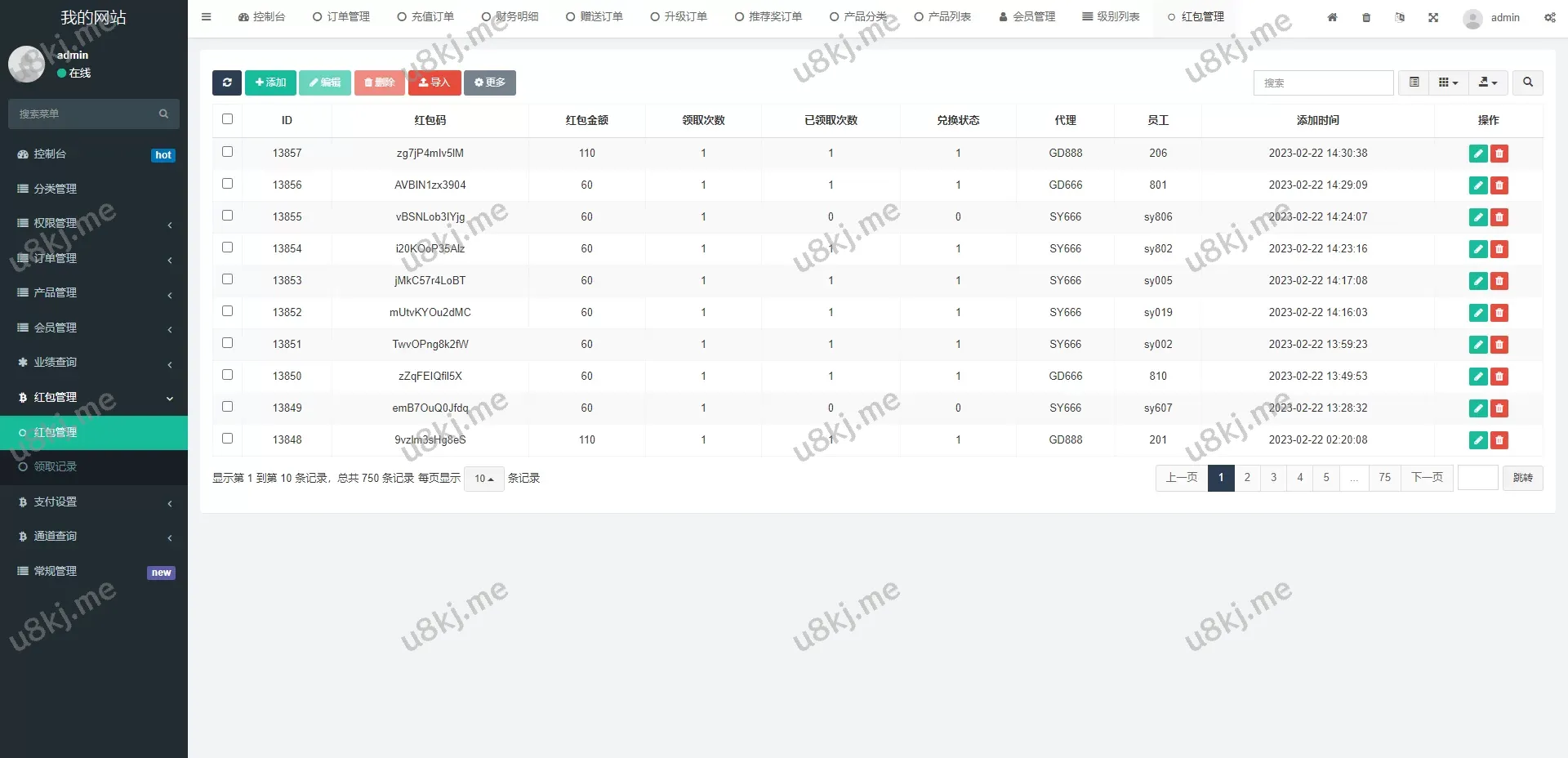Click the red delete icon for row 13855
The image size is (1568, 758).
pos(1499,217)
